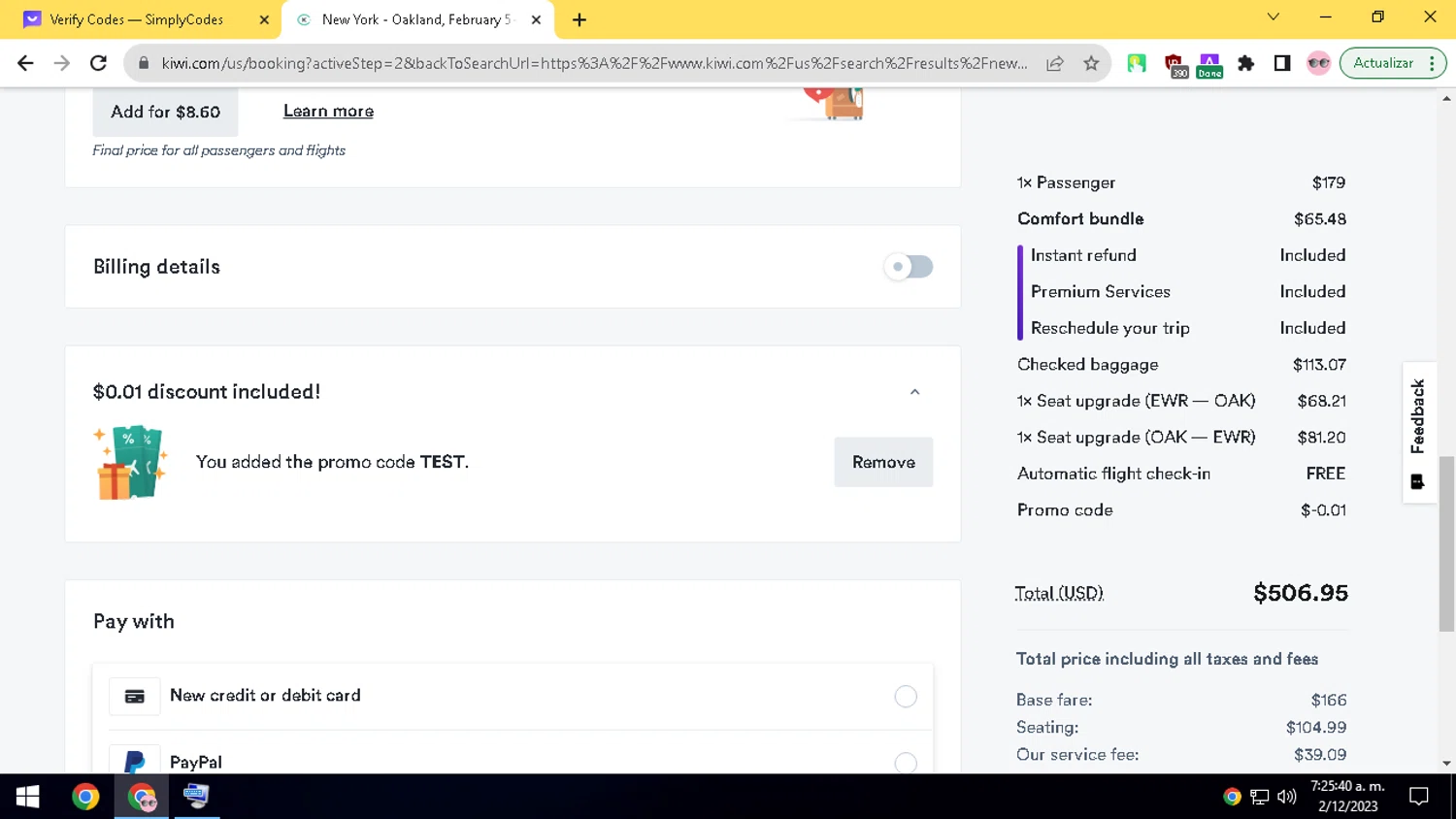Bookmark this page with the star icon
The height and width of the screenshot is (819, 1456).
click(1091, 63)
